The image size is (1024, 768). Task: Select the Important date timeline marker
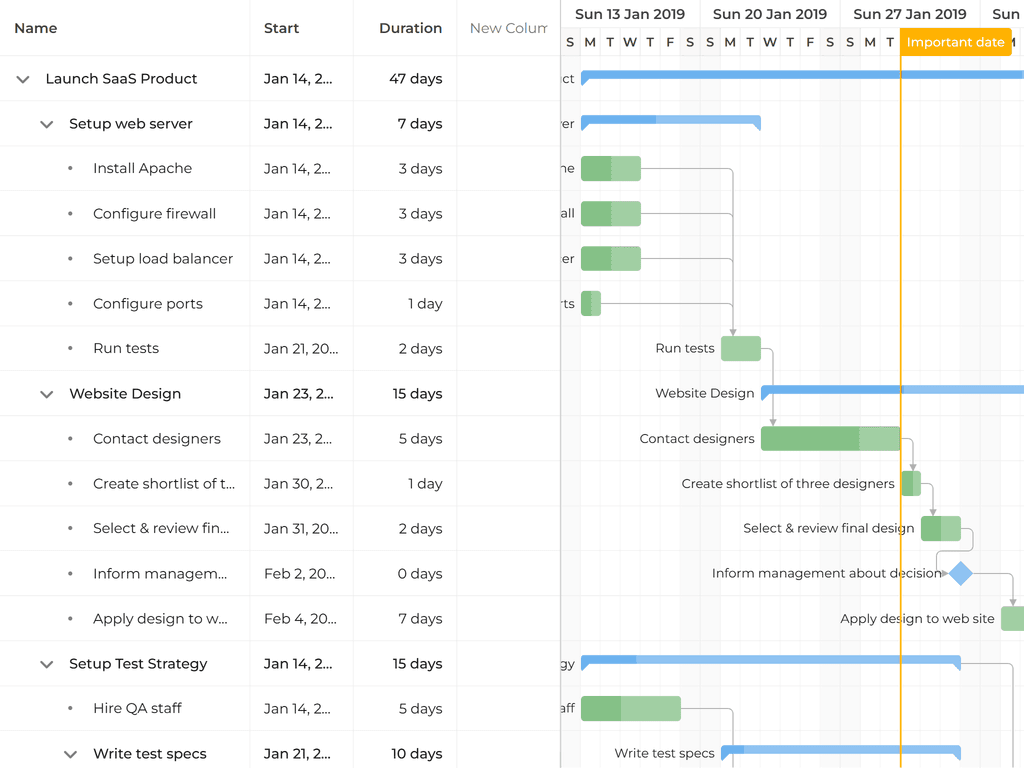(x=955, y=42)
